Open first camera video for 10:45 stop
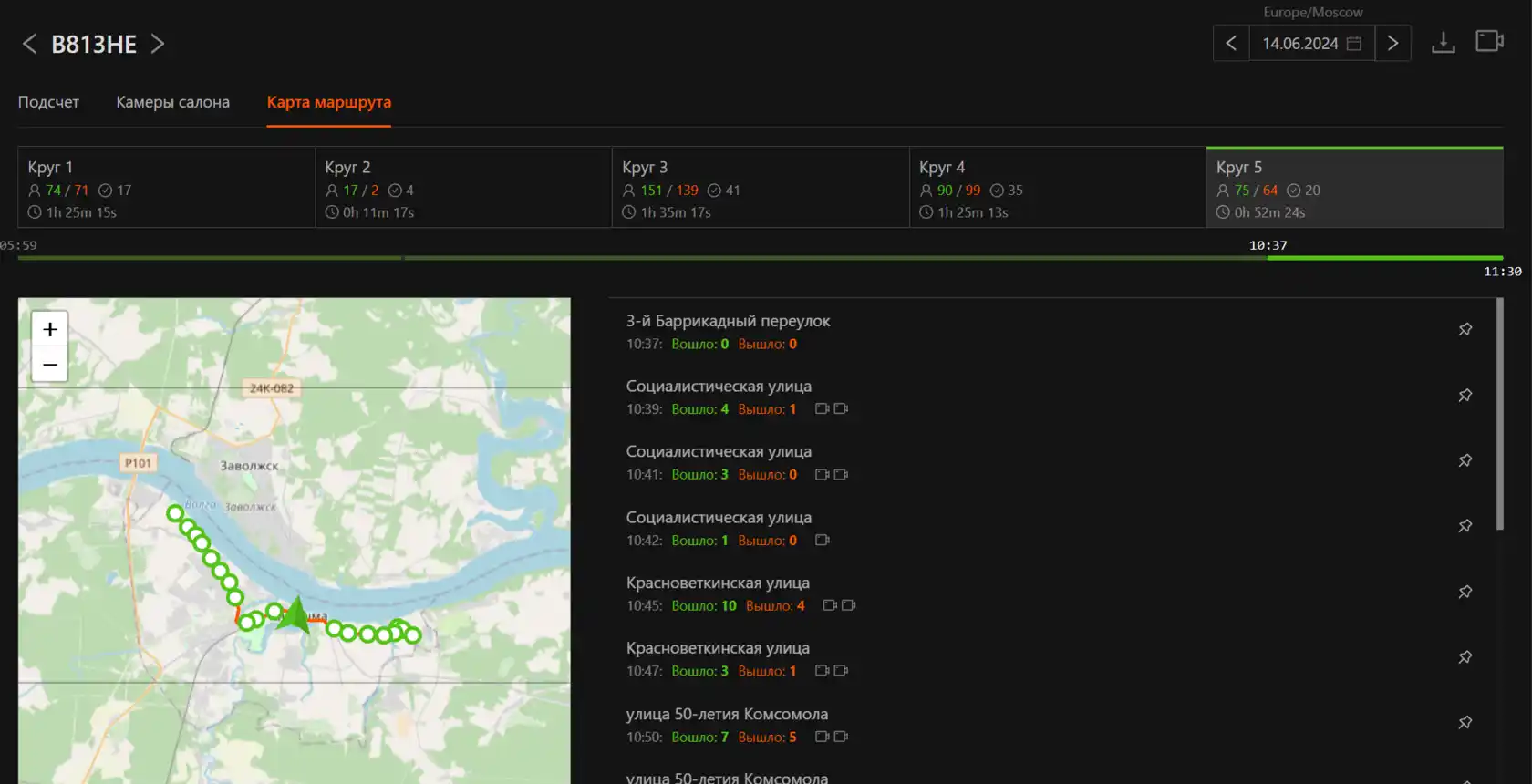Screen dimensions: 1532x784 830,605
